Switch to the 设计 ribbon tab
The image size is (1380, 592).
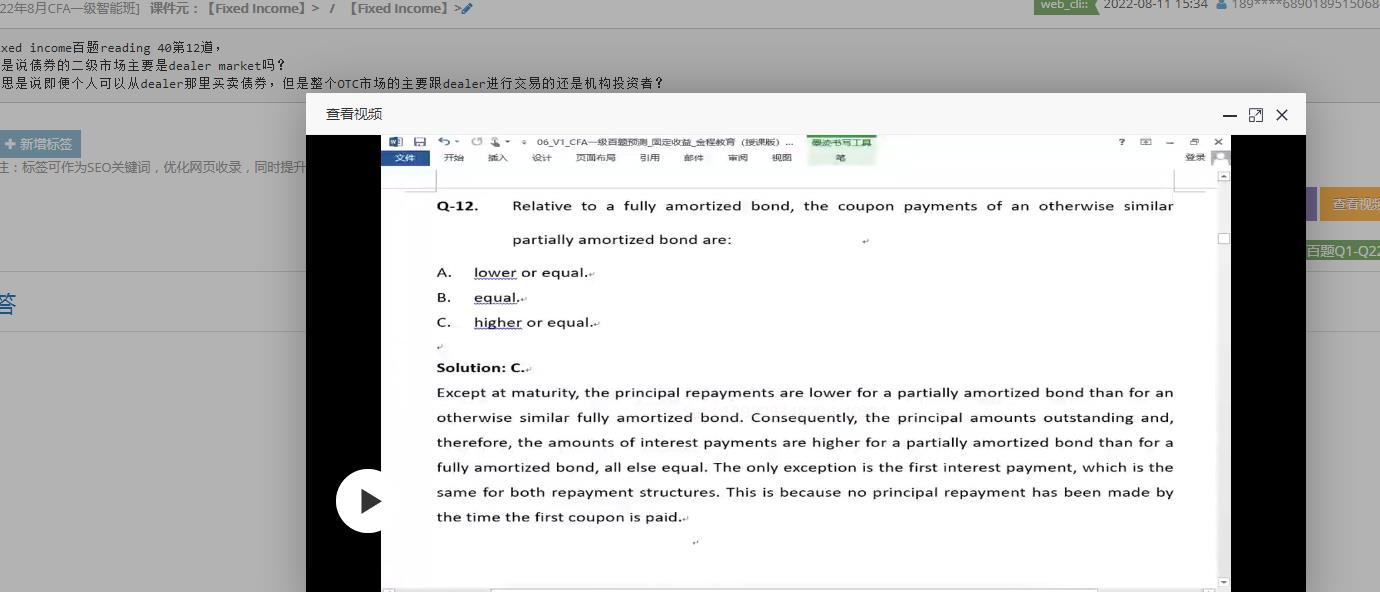pyautogui.click(x=541, y=158)
